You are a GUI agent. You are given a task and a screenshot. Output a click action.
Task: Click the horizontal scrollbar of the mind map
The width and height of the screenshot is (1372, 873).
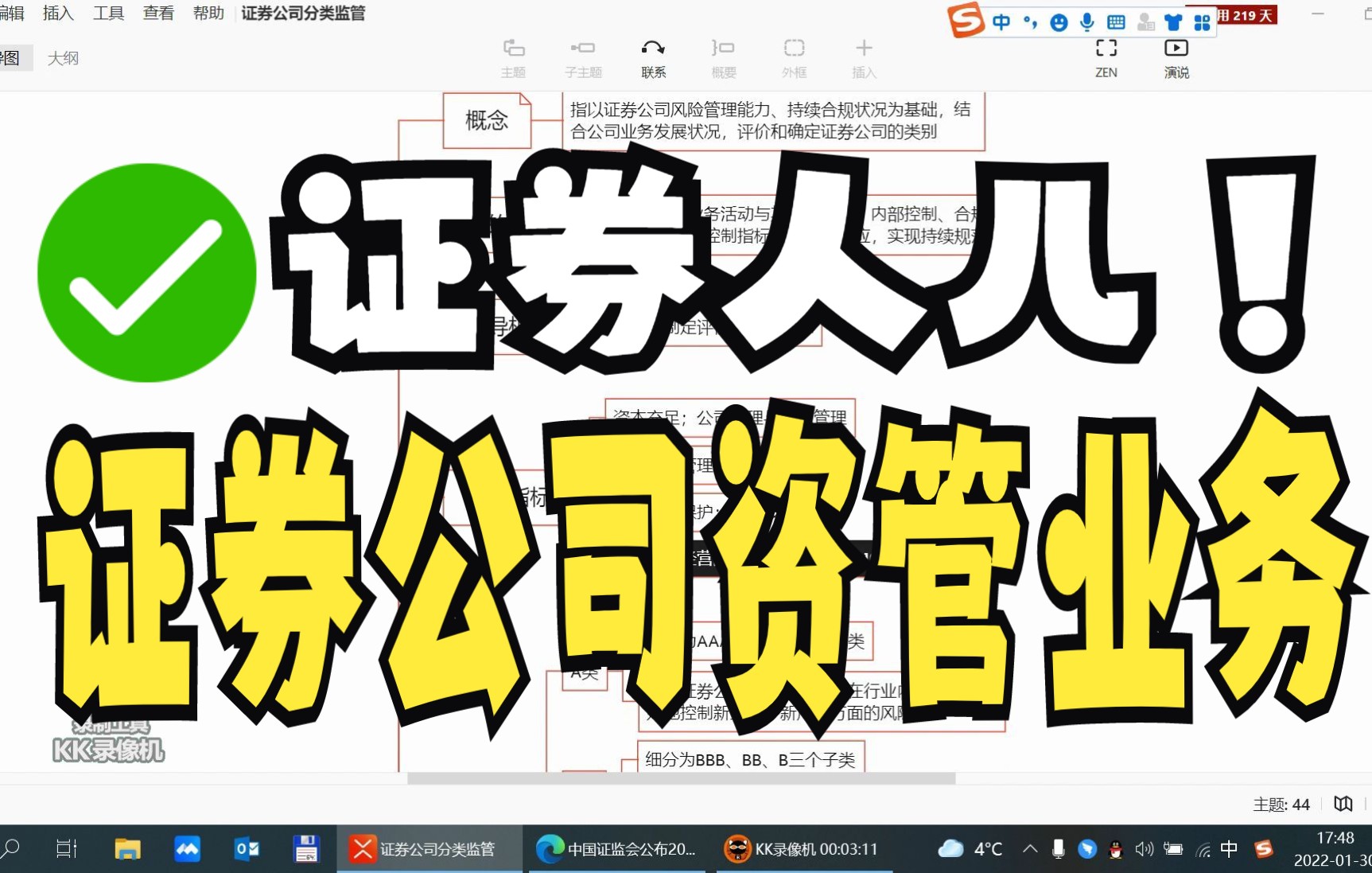point(681,778)
